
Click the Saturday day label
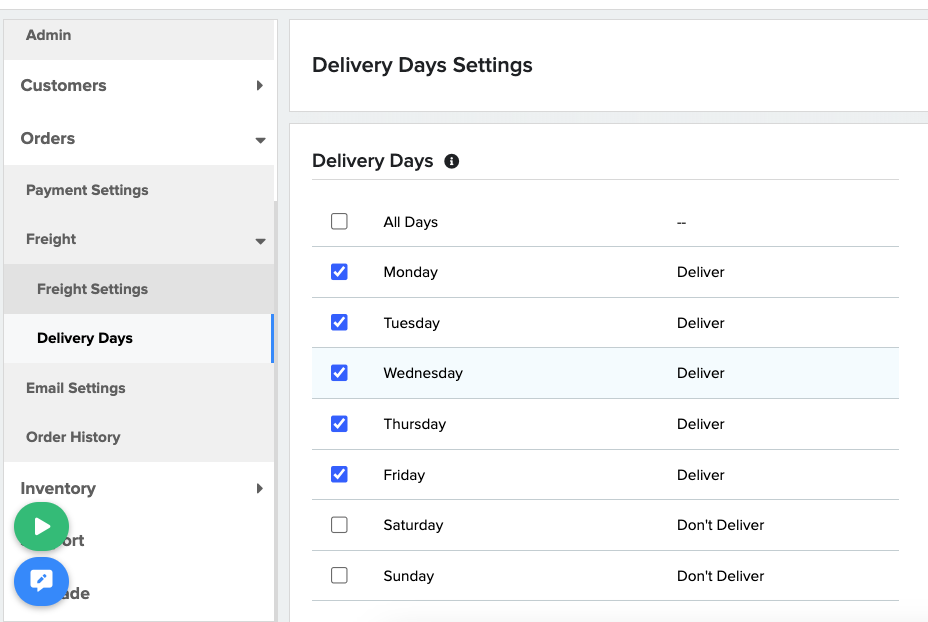click(413, 525)
